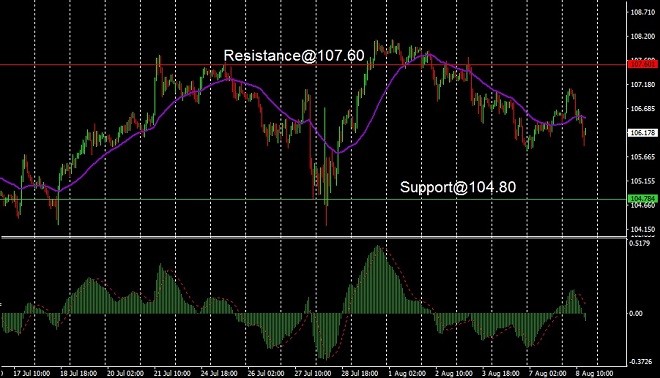Click the 27 Jul 10:00 time label
The width and height of the screenshot is (660, 378).
[x=312, y=373]
